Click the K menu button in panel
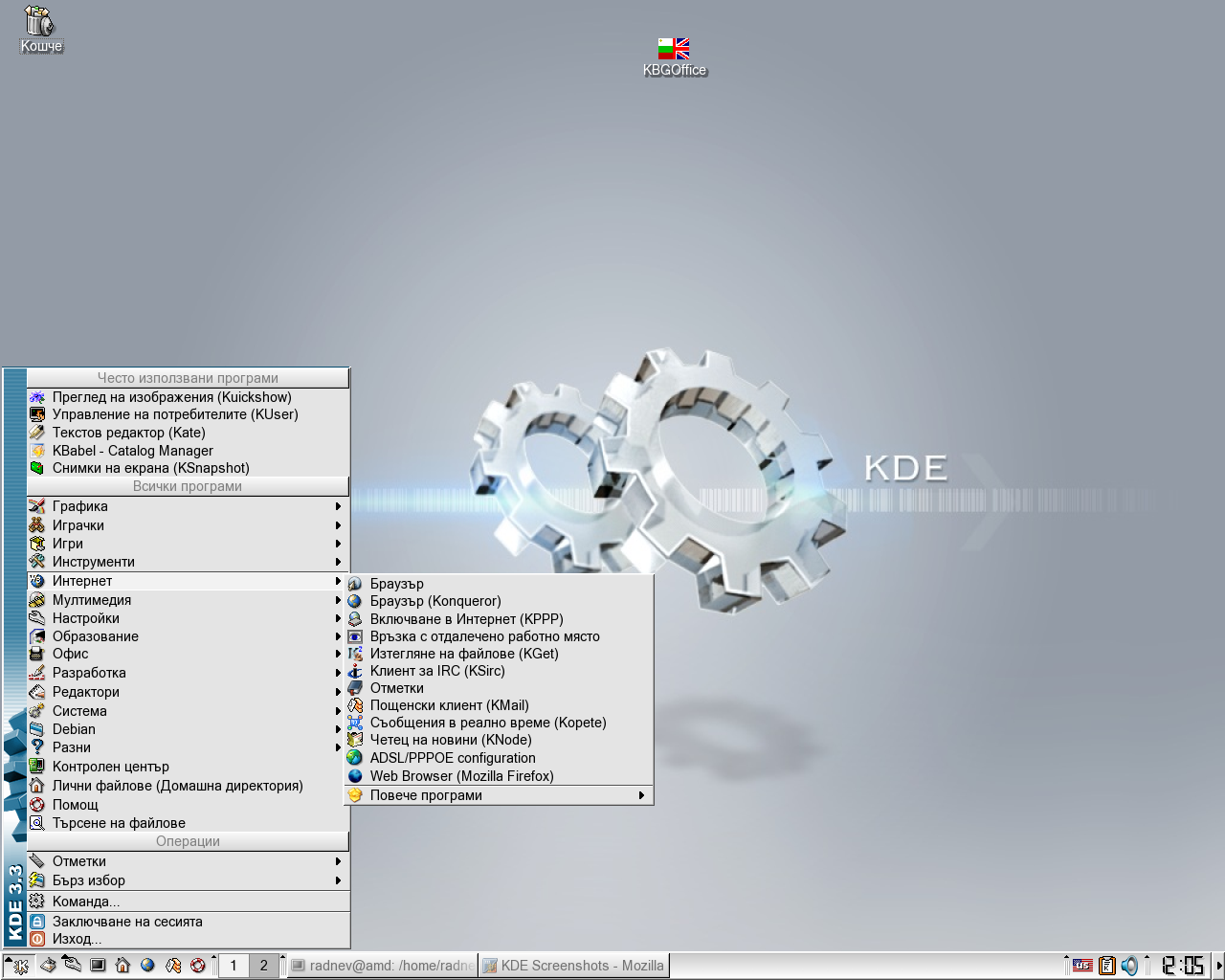1225x980 pixels. pos(21,966)
